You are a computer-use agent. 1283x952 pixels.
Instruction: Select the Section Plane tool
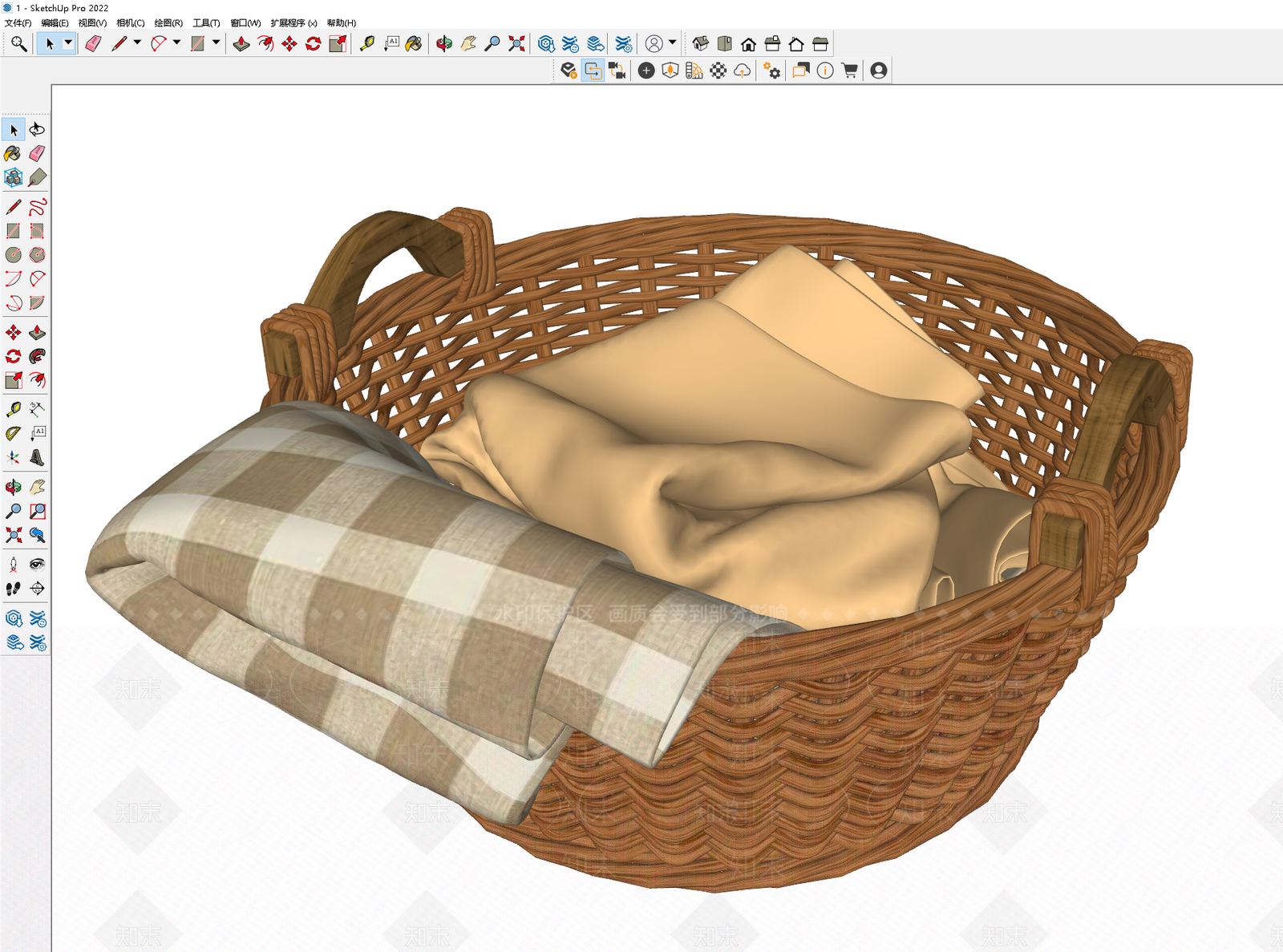coord(37,589)
